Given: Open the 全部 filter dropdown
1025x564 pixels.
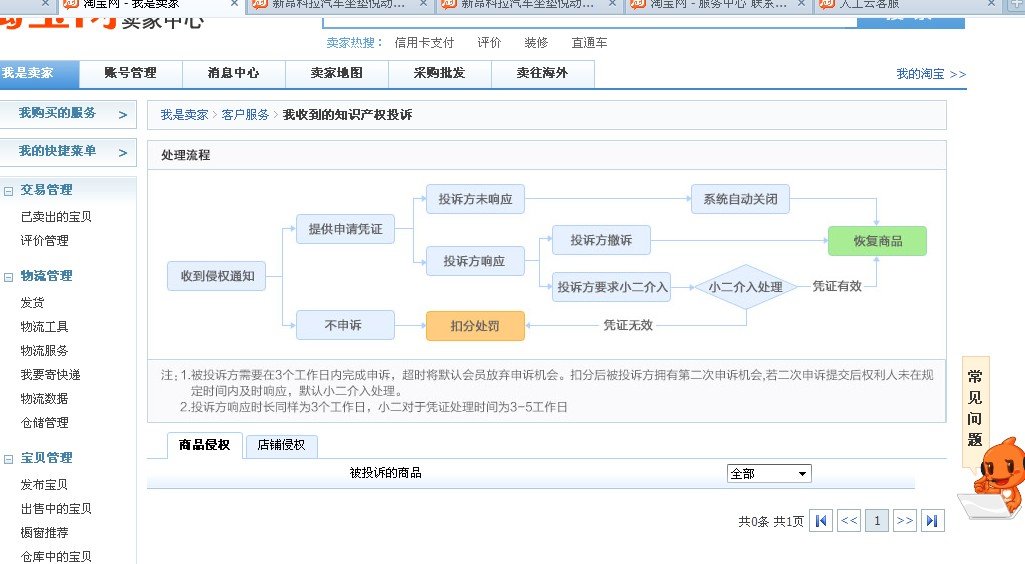Looking at the screenshot, I should coord(769,473).
